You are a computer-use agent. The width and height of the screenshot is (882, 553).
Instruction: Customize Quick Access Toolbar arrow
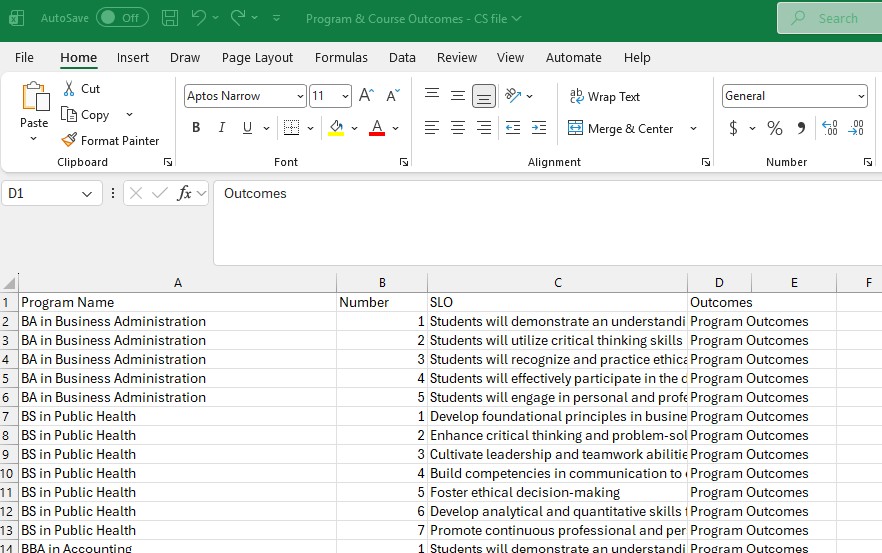point(276,18)
